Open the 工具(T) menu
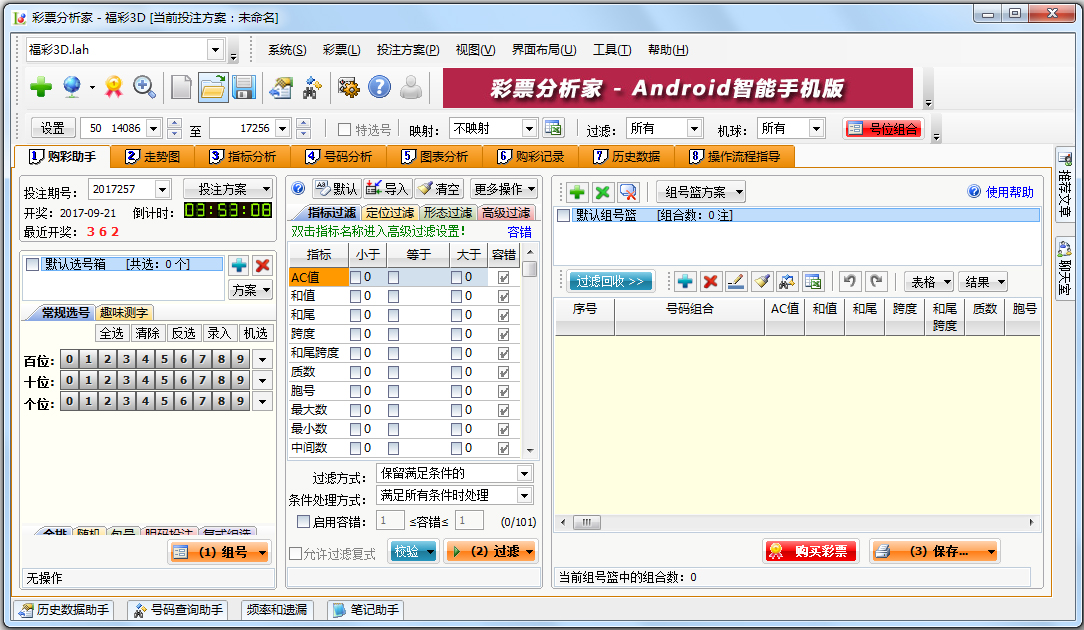This screenshot has width=1084, height=630. [611, 50]
